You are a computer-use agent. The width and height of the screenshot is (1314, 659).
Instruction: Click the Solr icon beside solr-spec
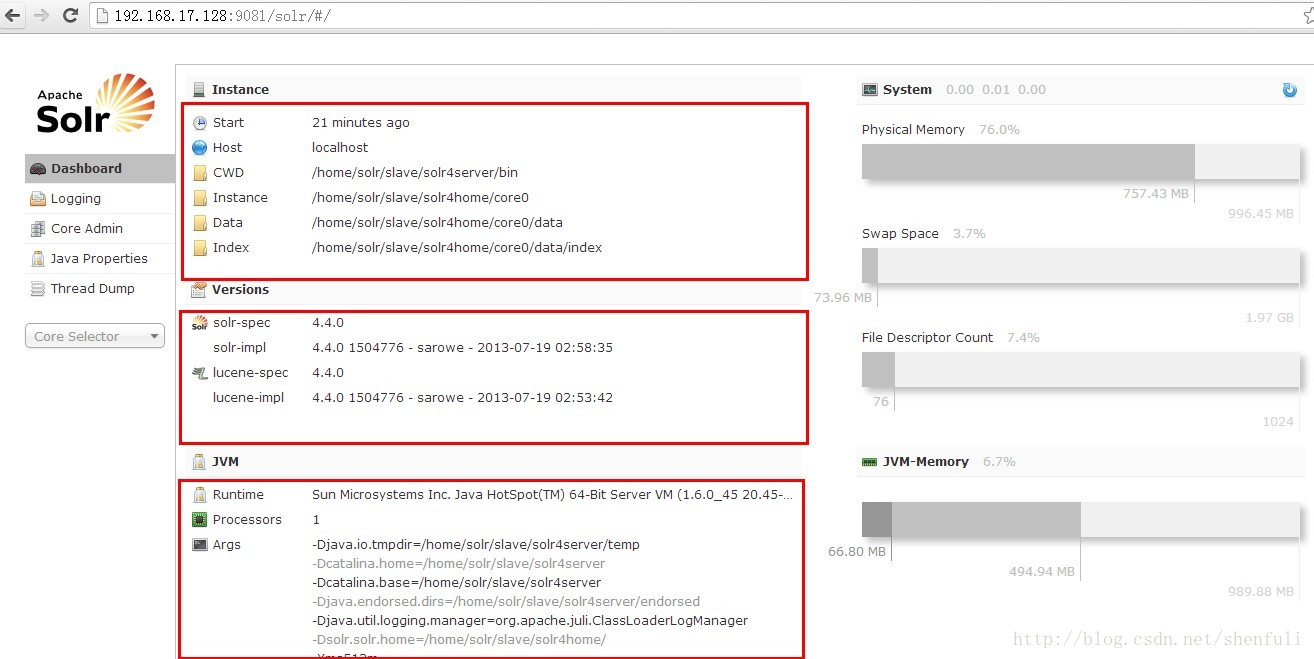[199, 322]
